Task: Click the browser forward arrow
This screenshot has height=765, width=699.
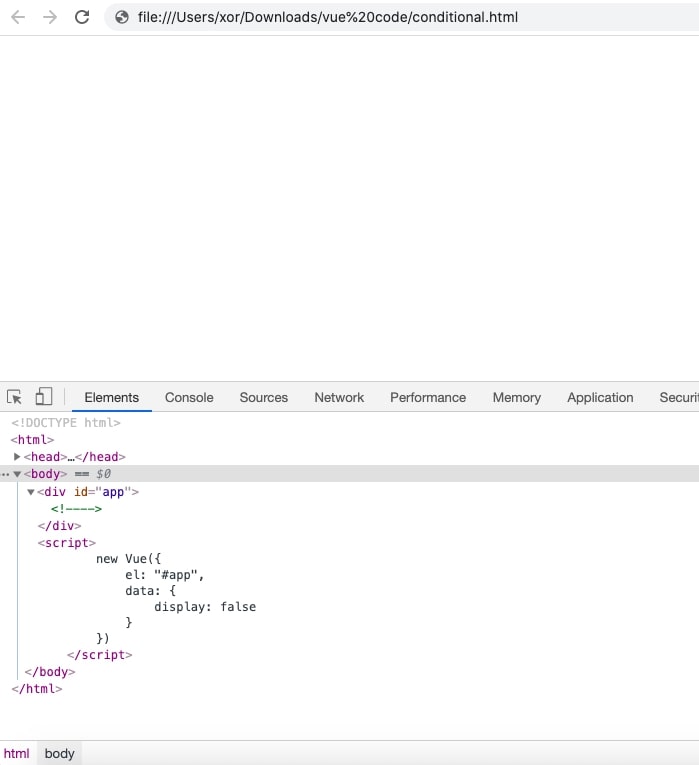Action: pos(50,18)
